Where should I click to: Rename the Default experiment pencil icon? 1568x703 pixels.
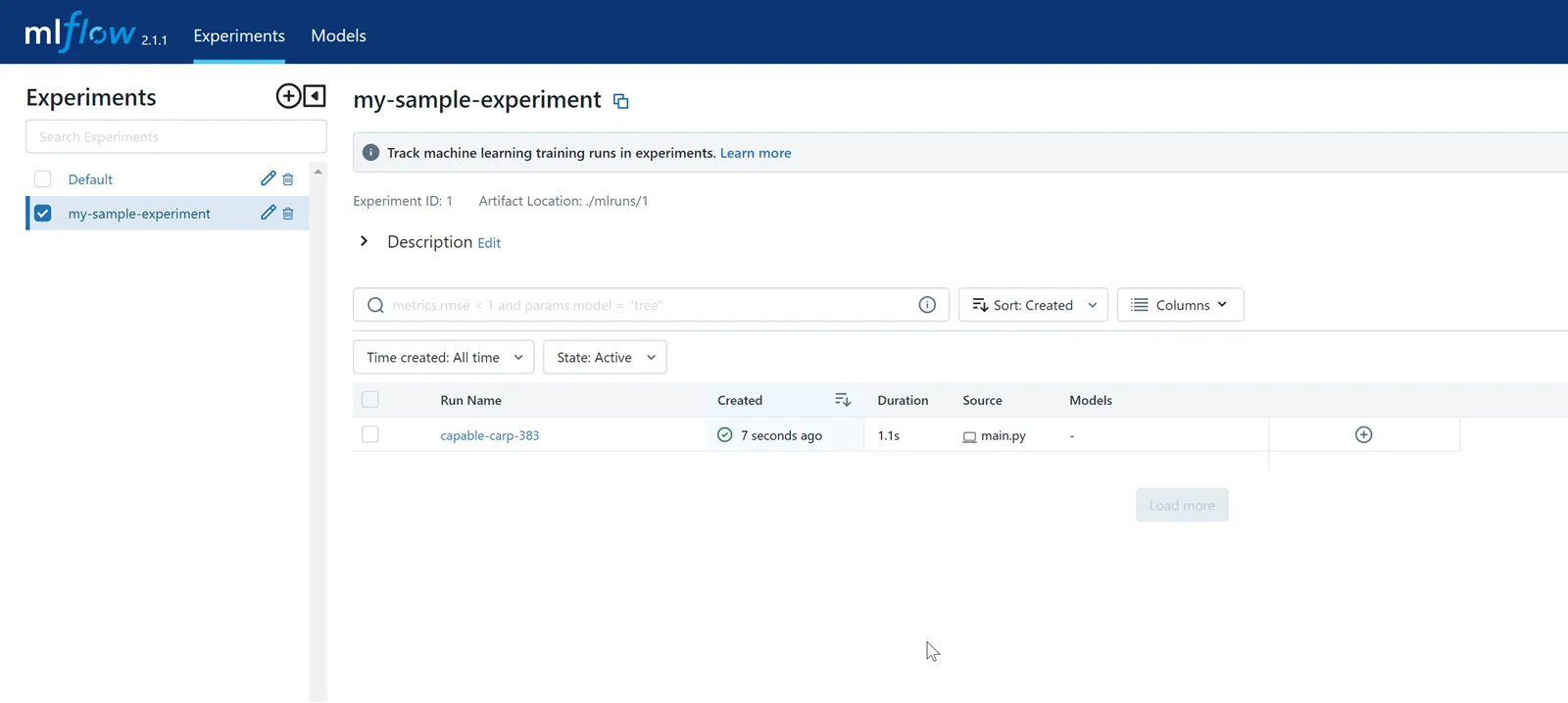point(268,178)
